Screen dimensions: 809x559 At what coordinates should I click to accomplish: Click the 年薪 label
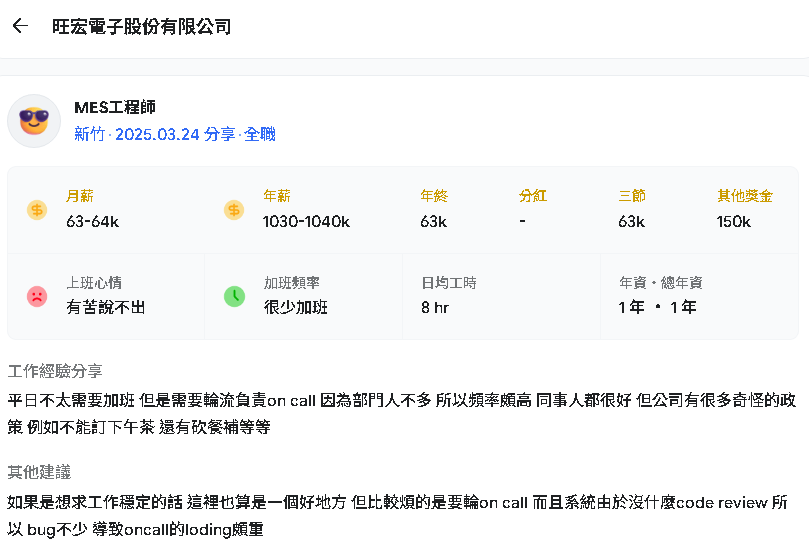277,196
